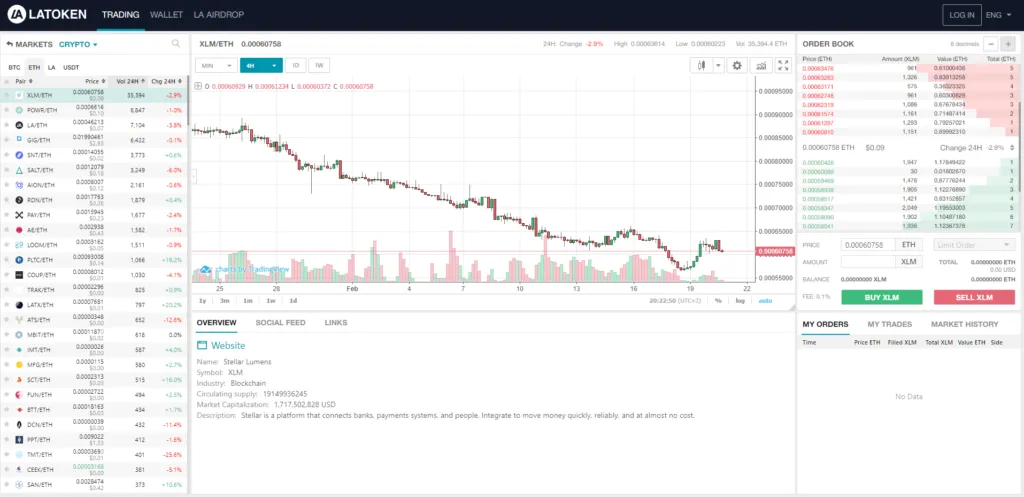The height and width of the screenshot is (497, 1024).
Task: Open the 4H interval dropdown
Action: [261, 65]
